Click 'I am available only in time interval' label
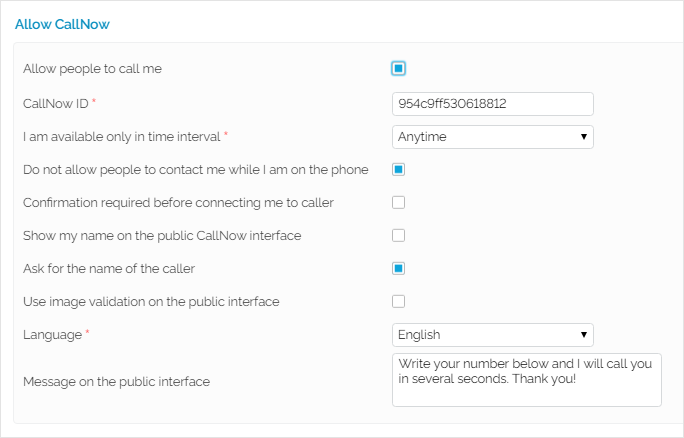 tap(122, 137)
